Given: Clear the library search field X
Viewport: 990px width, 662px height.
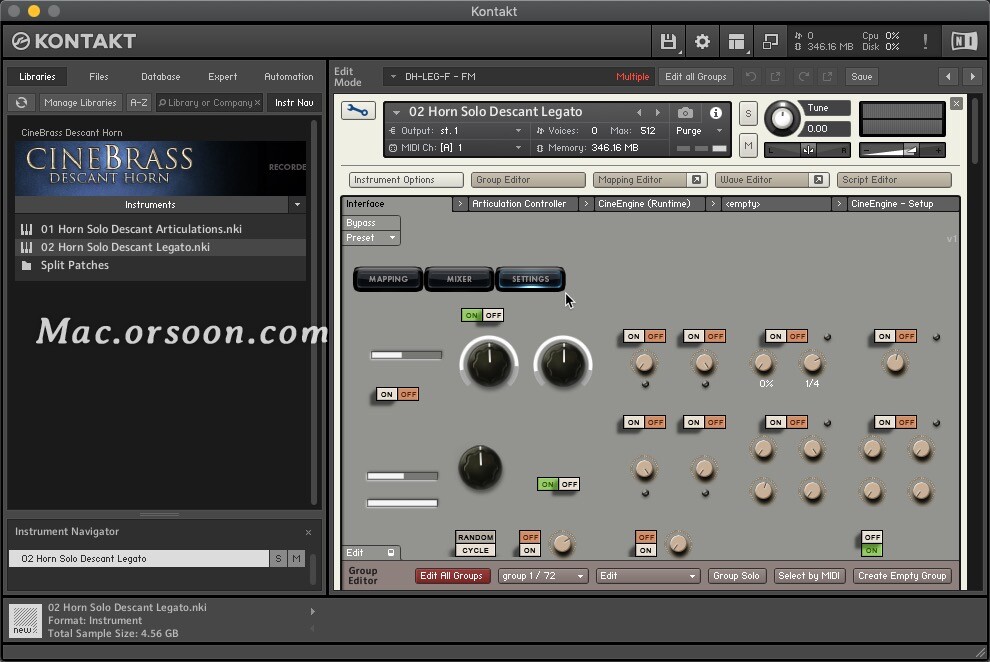Looking at the screenshot, I should pos(257,102).
